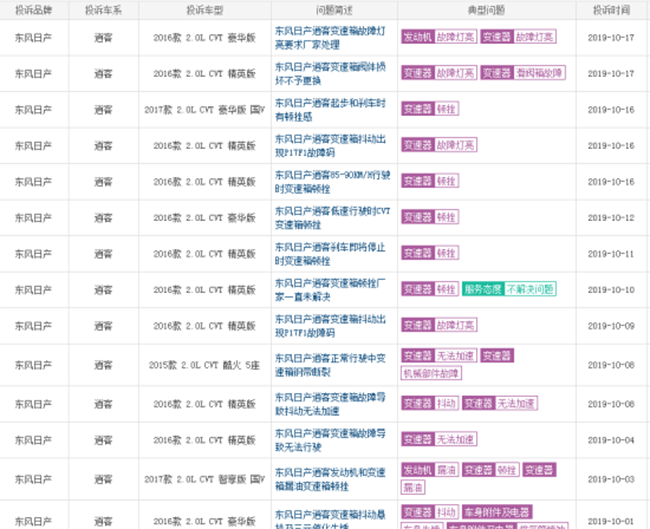Select the 2017款 2.0L CVT 智享版 国V cell
650x529 pixels.
click(204, 479)
